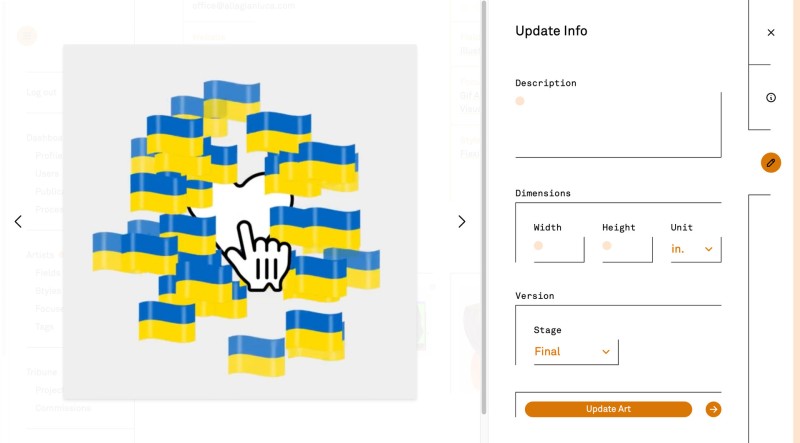Expand the Stage dropdown set to Final

point(576,352)
